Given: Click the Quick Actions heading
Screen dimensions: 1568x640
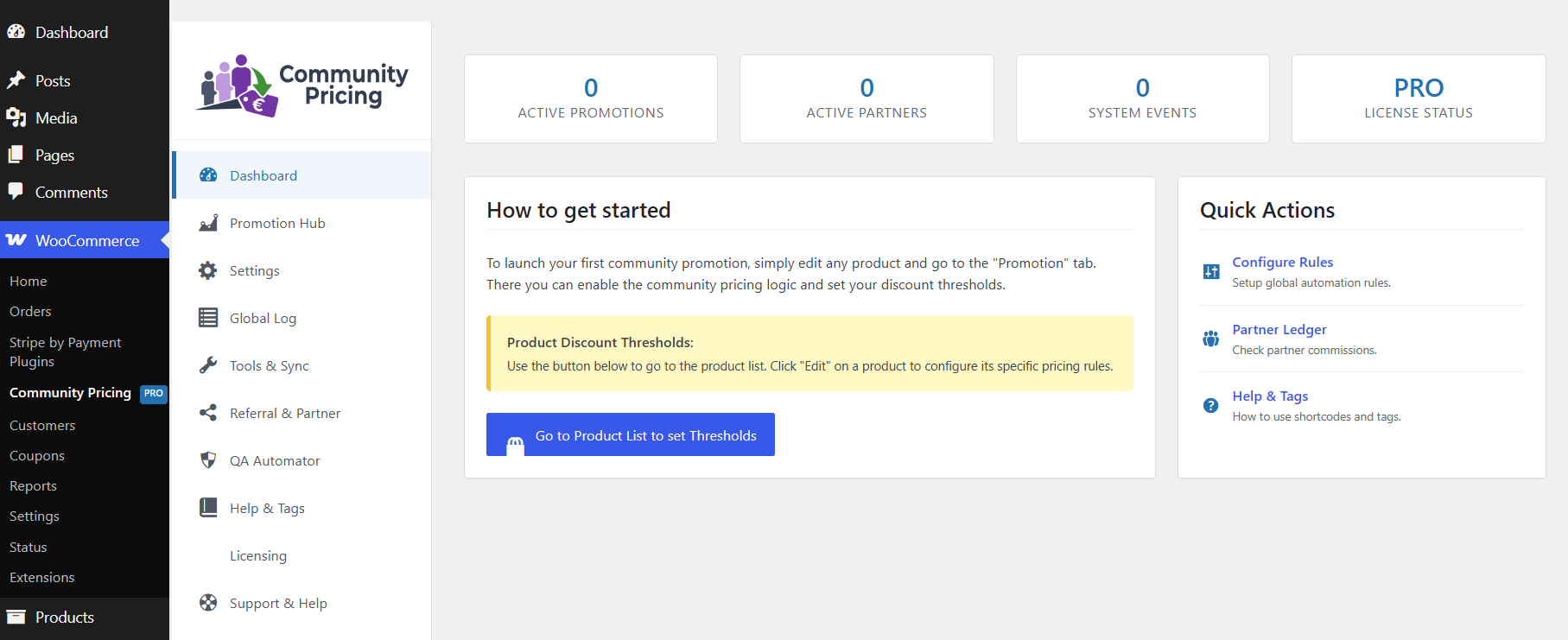Looking at the screenshot, I should 1267,210.
